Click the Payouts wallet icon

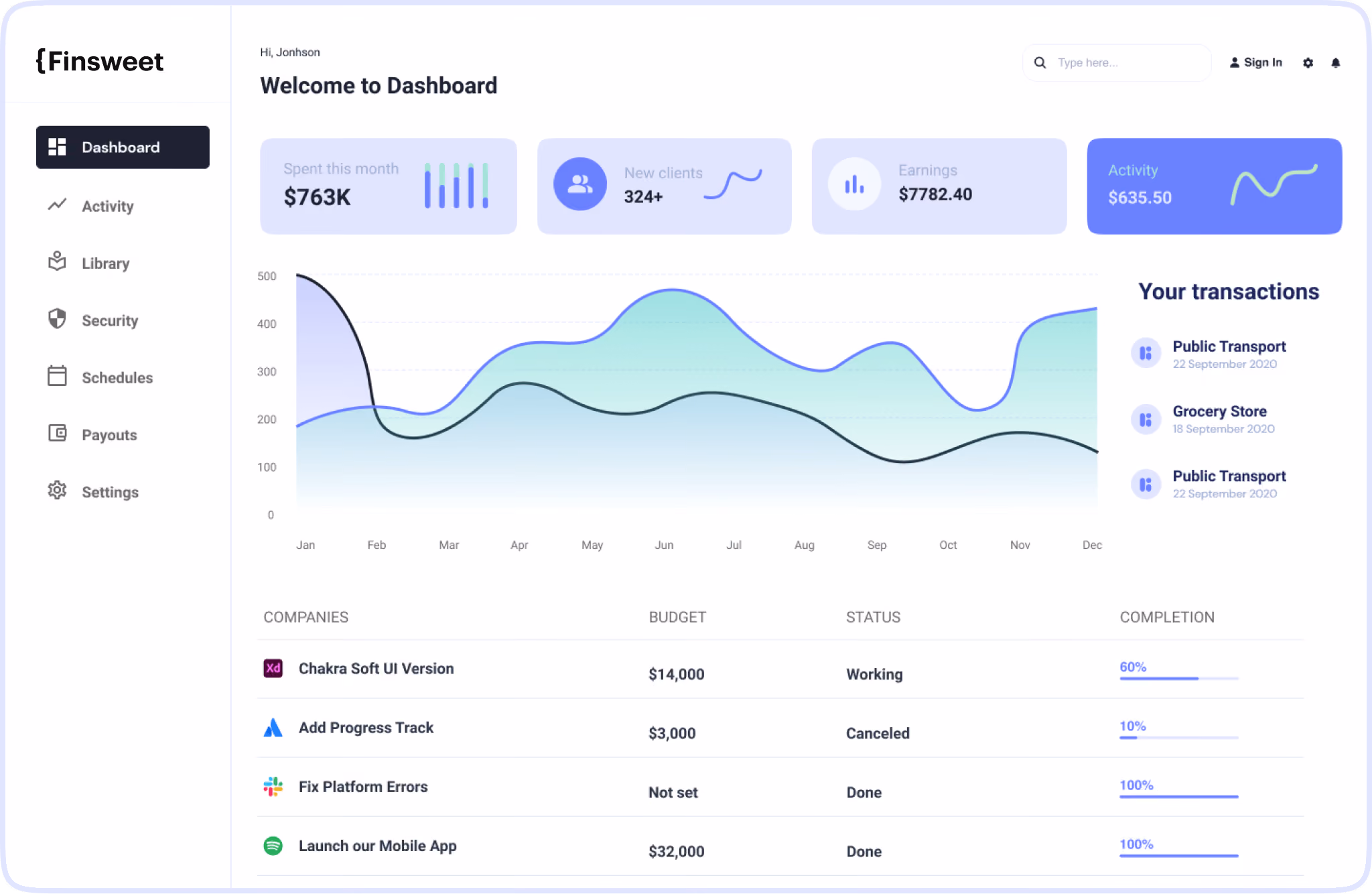pos(58,433)
